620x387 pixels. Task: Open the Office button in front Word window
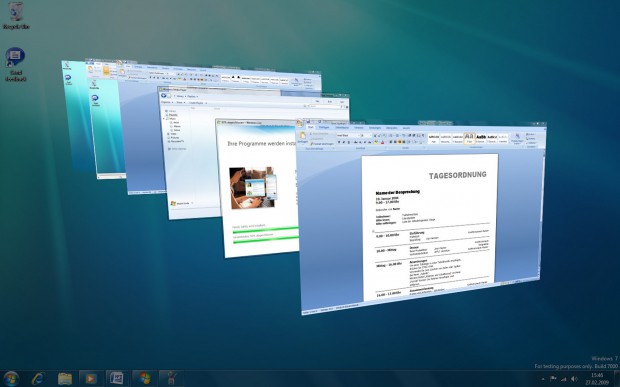[299, 123]
